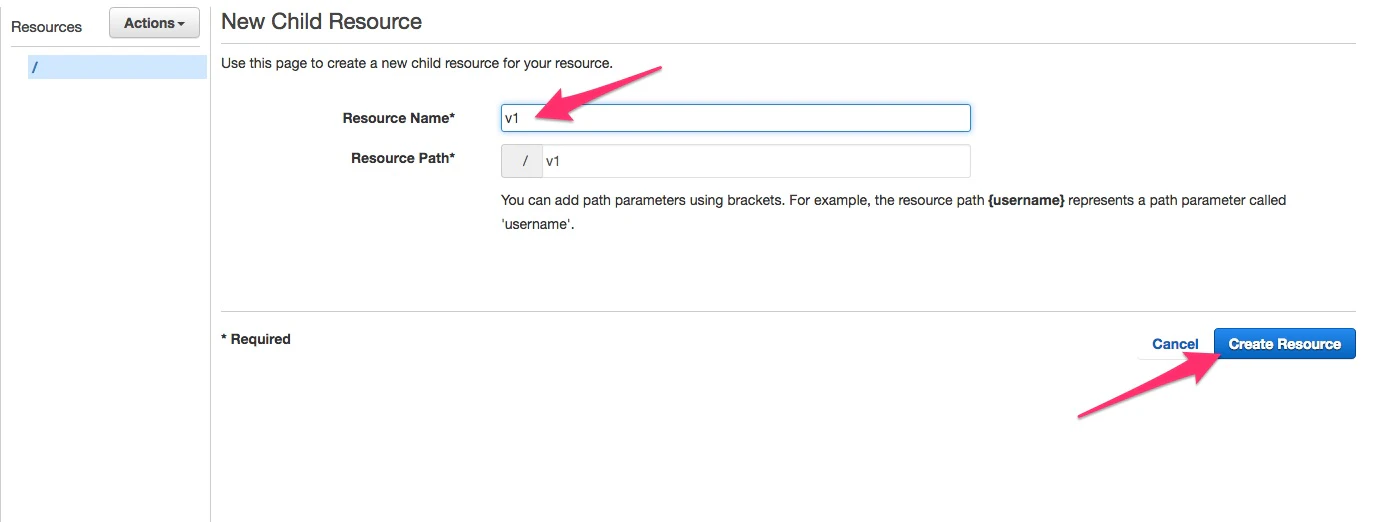Click the path parameters help paragraph
The image size is (1374, 522).
(x=894, y=212)
